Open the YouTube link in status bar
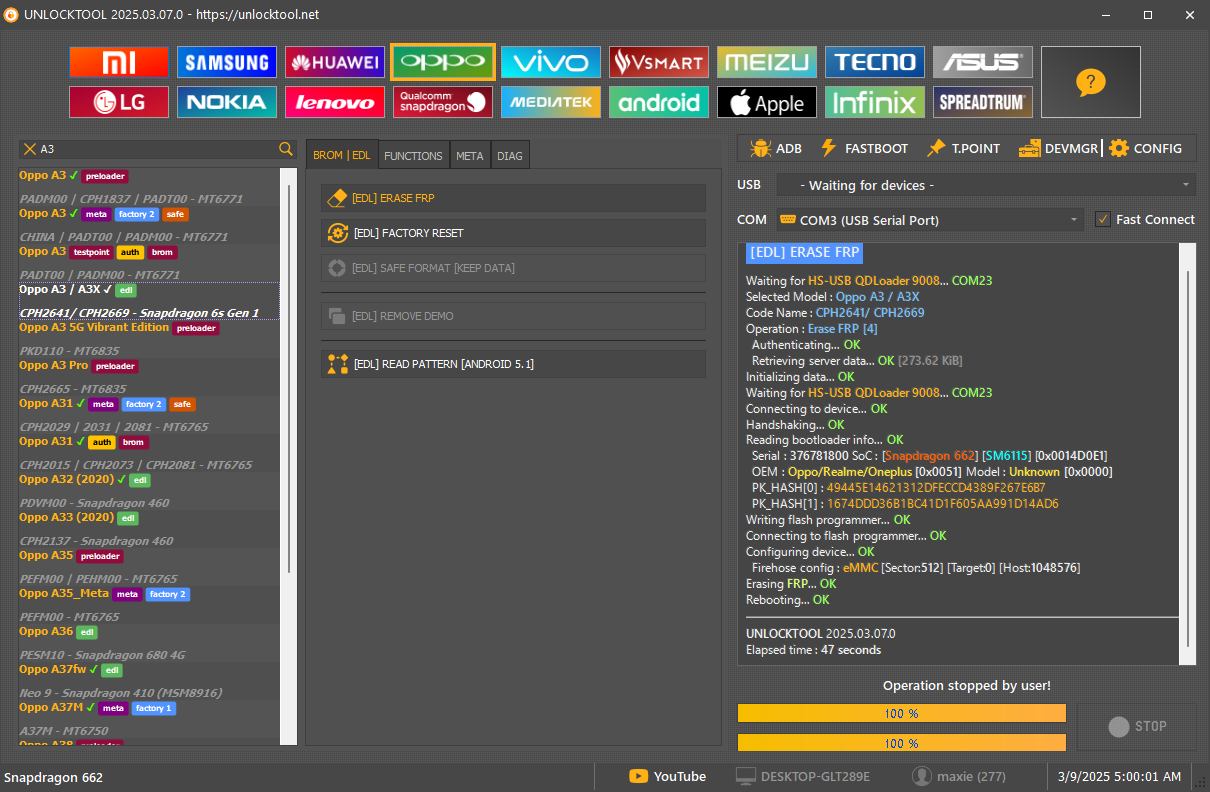This screenshot has height=792, width=1210. tap(667, 776)
